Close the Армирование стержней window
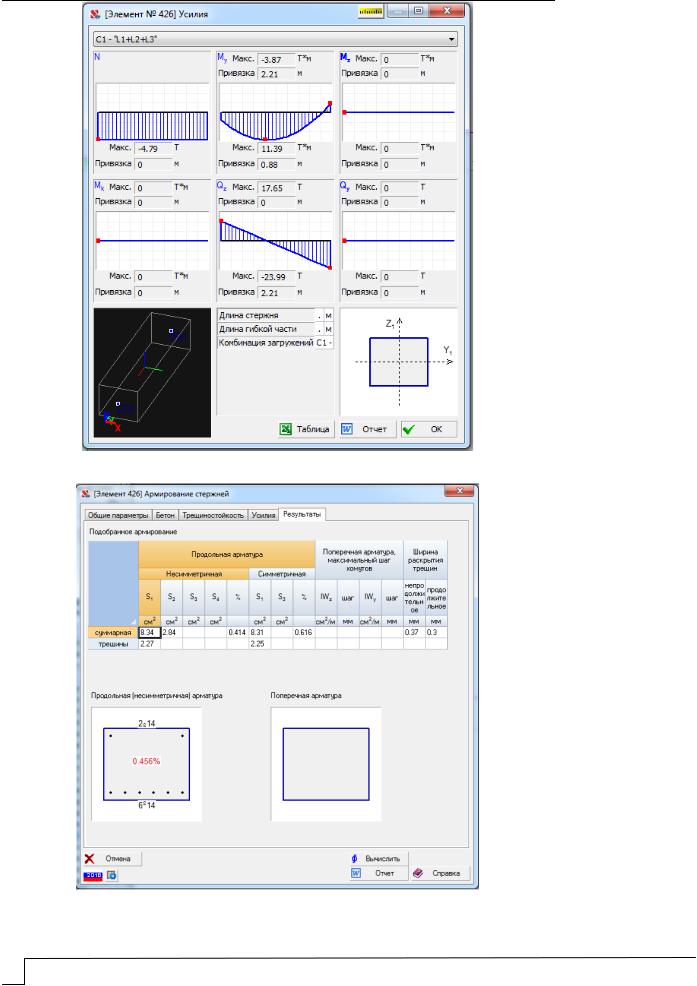The height and width of the screenshot is (986, 697). coord(459,491)
